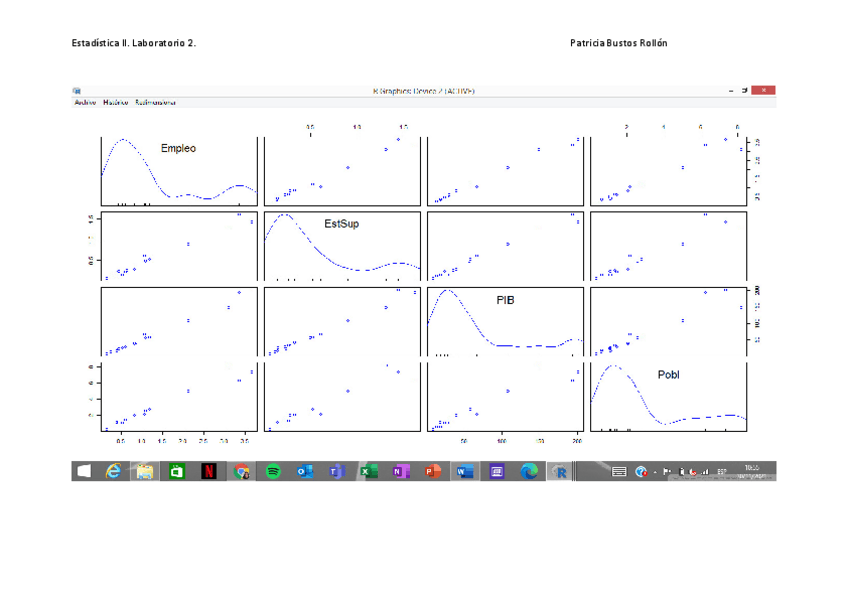848x599 pixels.
Task: Open the Windows Start button
Action: pyautogui.click(x=84, y=471)
